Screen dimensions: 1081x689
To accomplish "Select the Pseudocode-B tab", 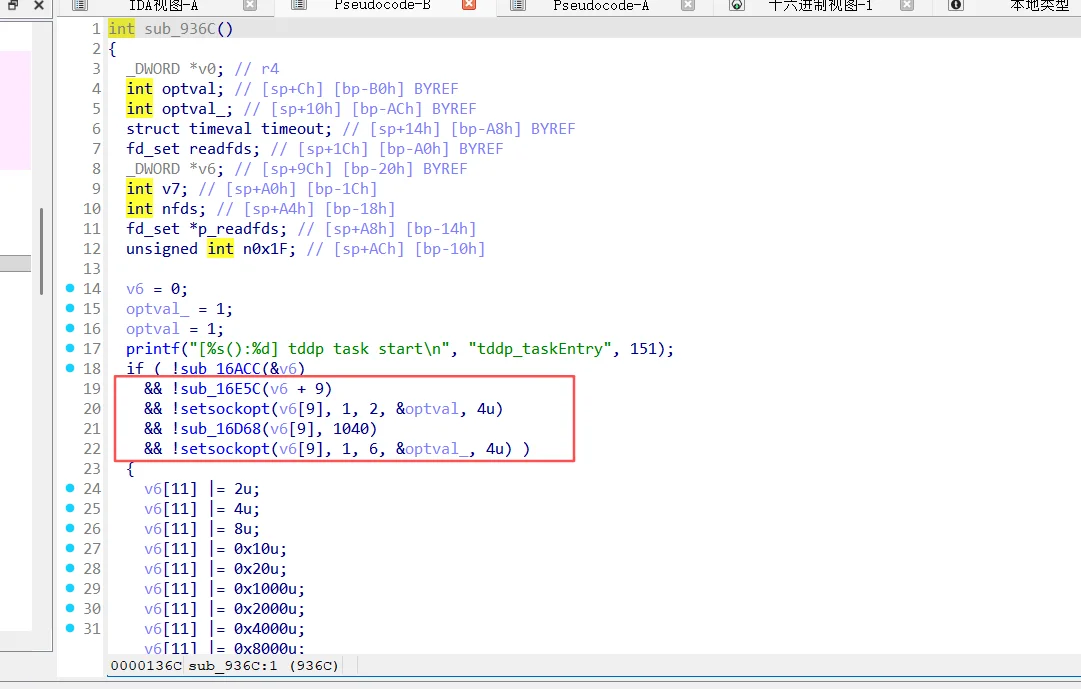I will pyautogui.click(x=382, y=6).
